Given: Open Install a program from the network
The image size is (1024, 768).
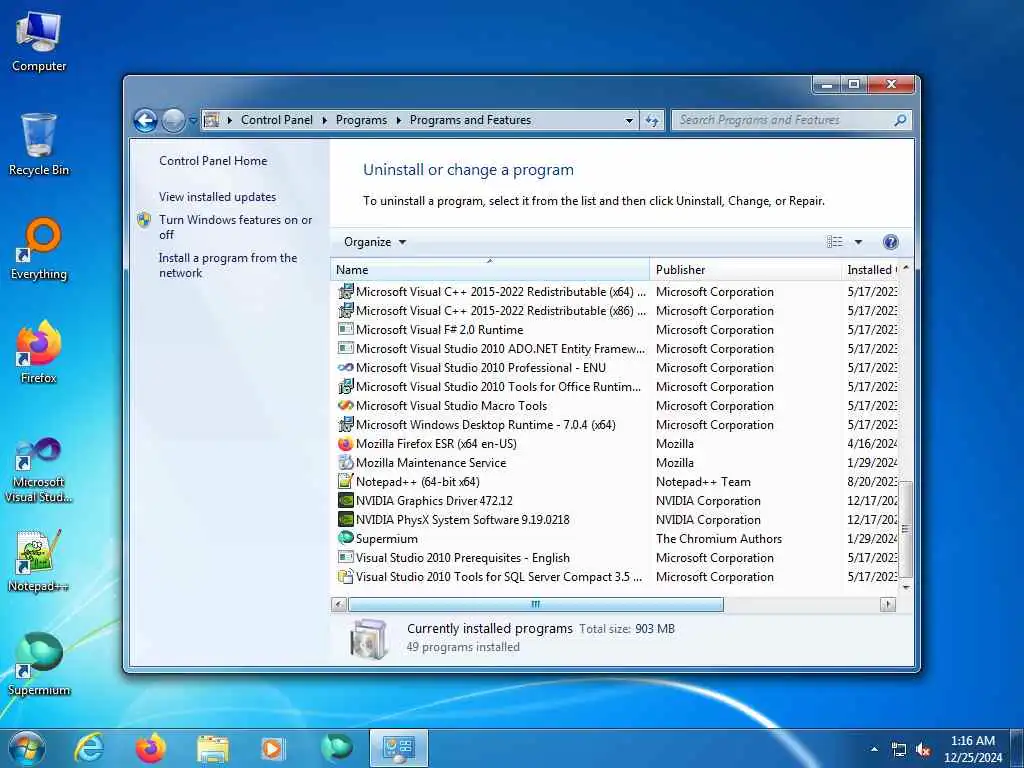Looking at the screenshot, I should 227,265.
